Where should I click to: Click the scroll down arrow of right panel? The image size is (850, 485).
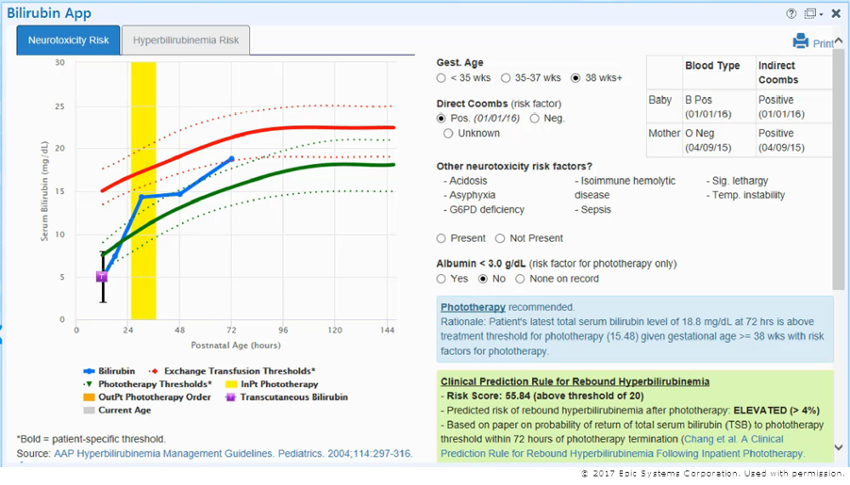pos(839,448)
